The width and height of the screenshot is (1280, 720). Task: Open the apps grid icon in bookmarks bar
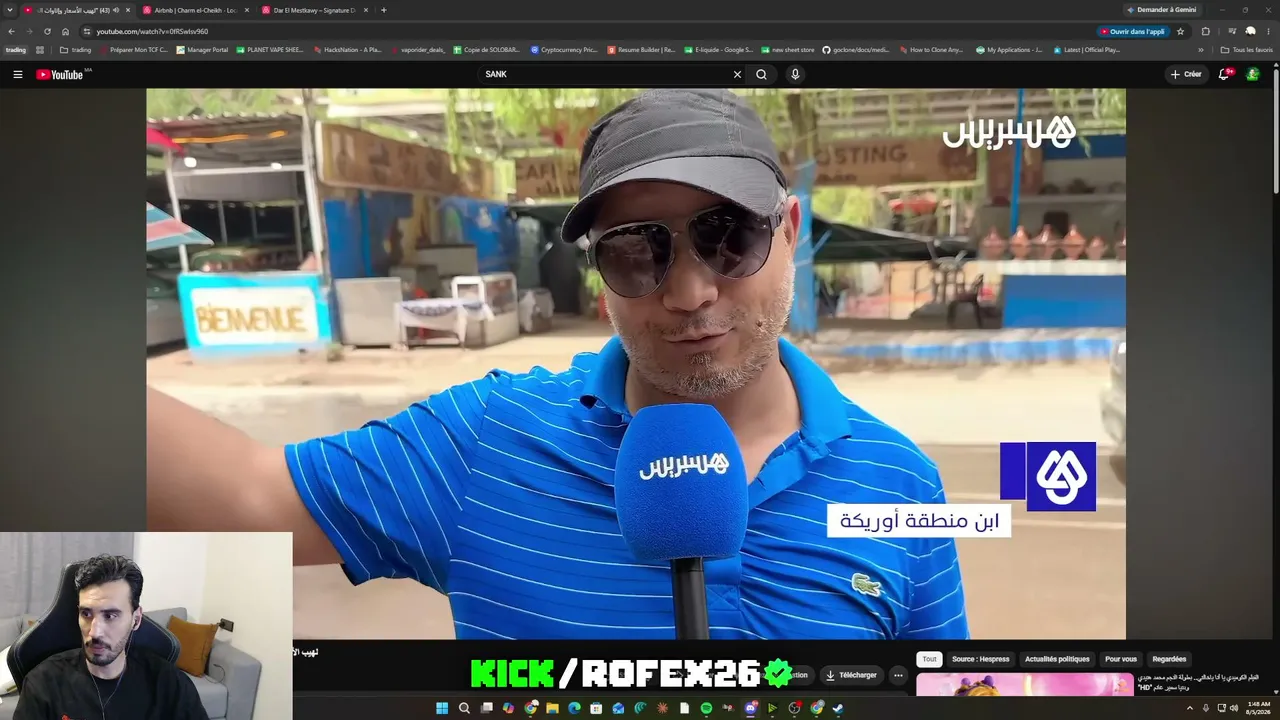pyautogui.click(x=41, y=49)
